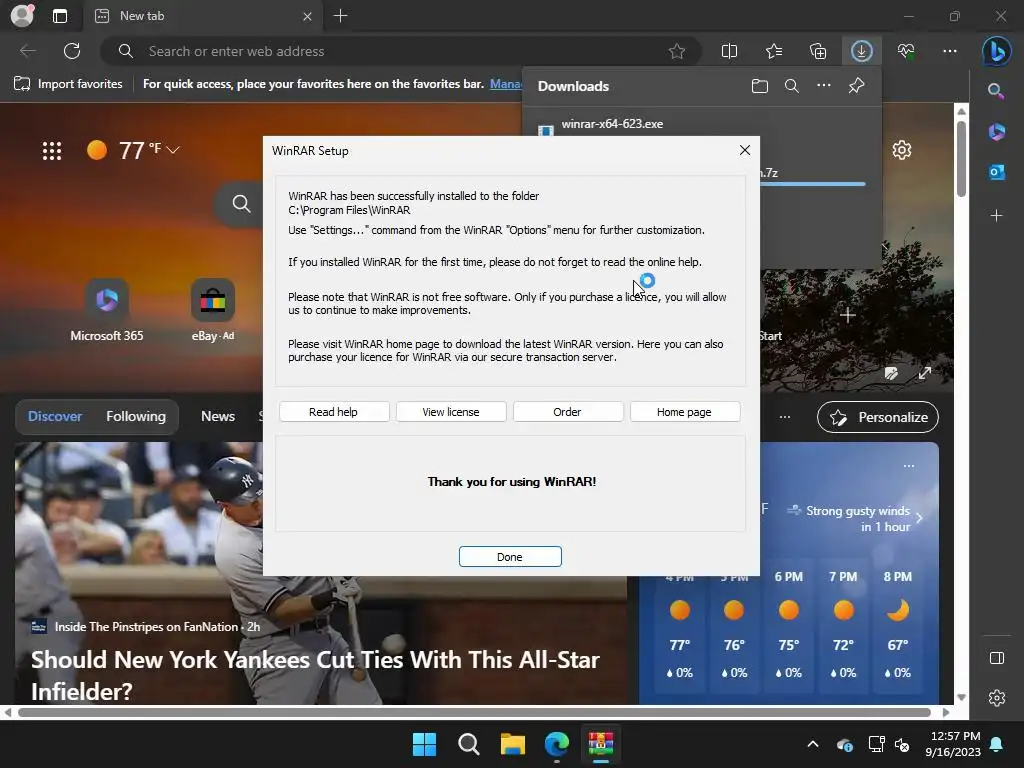Open a new tab with plus
The height and width of the screenshot is (768, 1024).
click(x=340, y=16)
